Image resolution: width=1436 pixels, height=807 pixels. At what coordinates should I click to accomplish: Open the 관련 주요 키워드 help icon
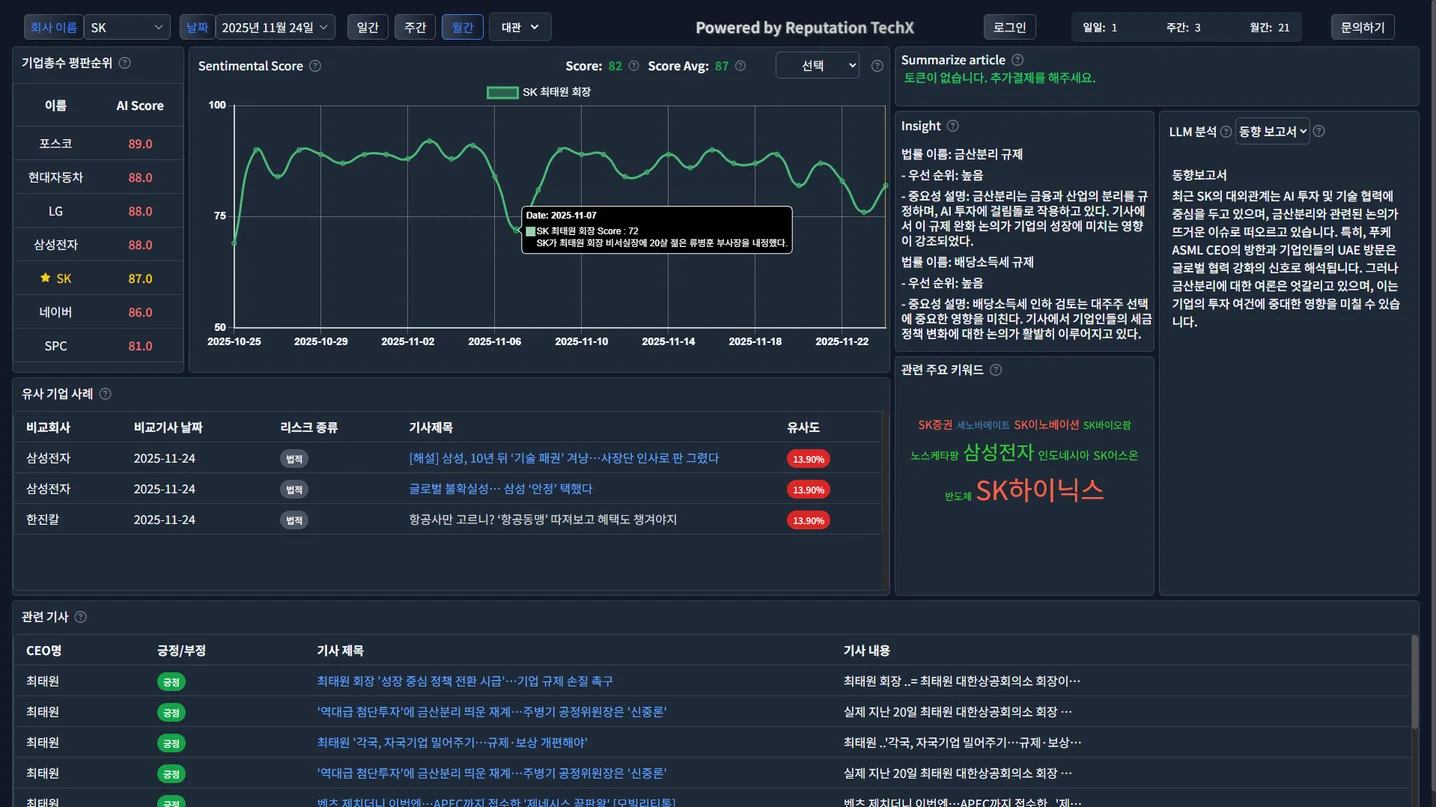(995, 369)
